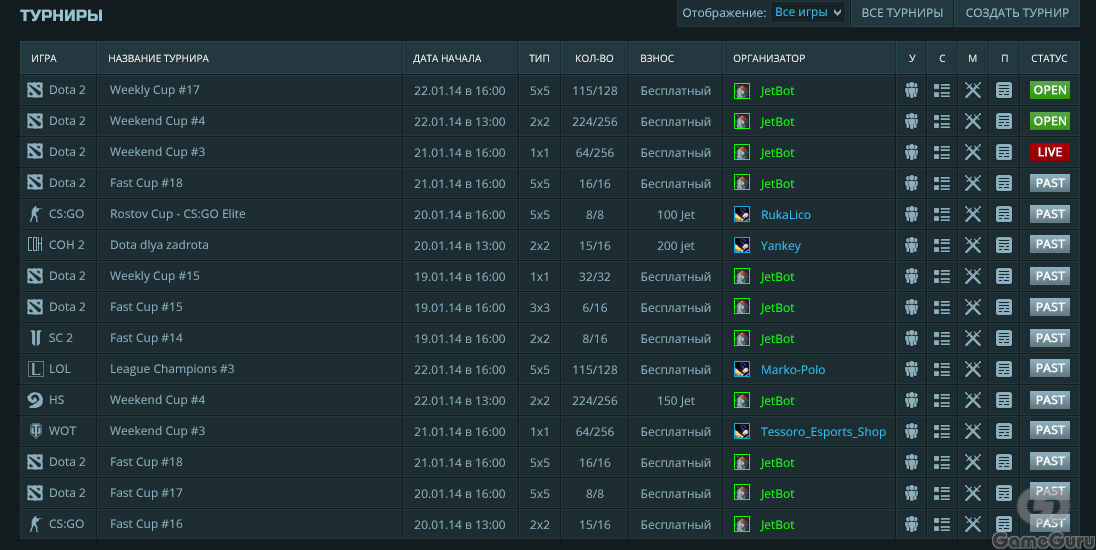Click the 200 jet entry fee cell
The image size is (1096, 550).
(x=676, y=245)
